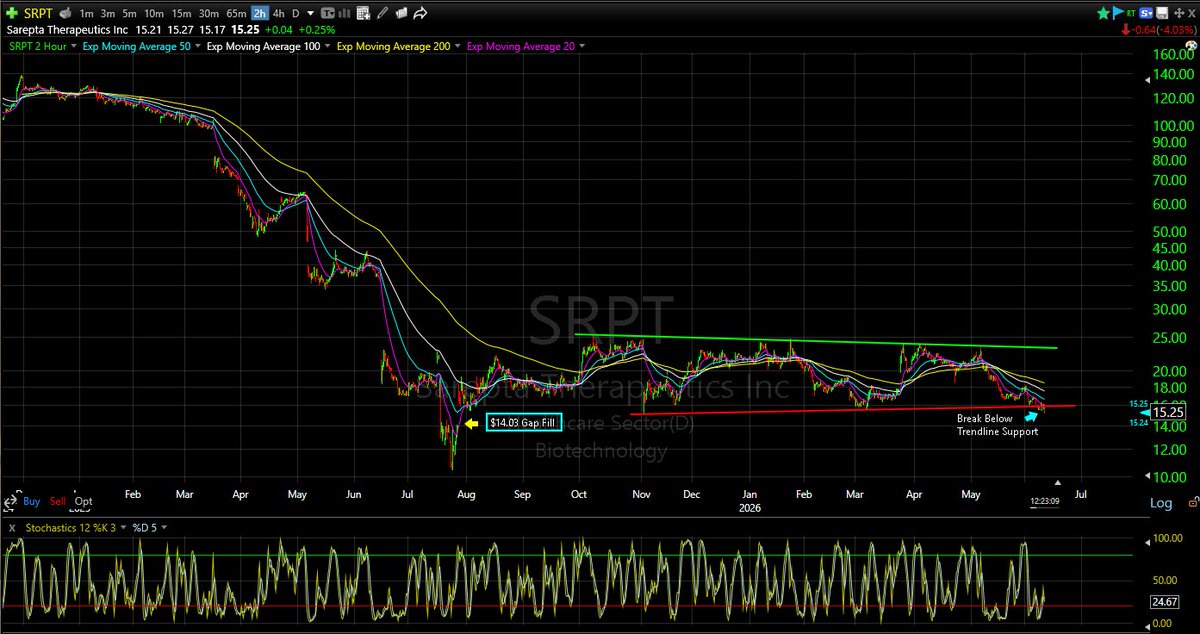Click the green RT real-time indicator
The image size is (1200, 634).
(1131, 13)
